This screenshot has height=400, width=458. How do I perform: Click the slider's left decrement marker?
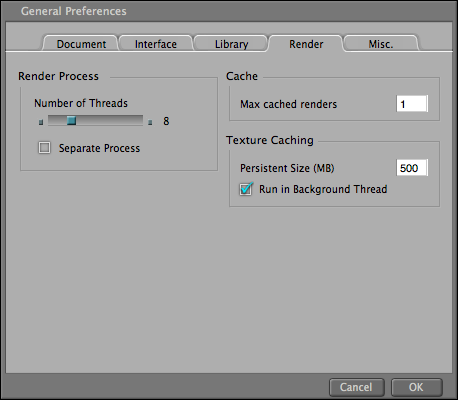[x=41, y=122]
